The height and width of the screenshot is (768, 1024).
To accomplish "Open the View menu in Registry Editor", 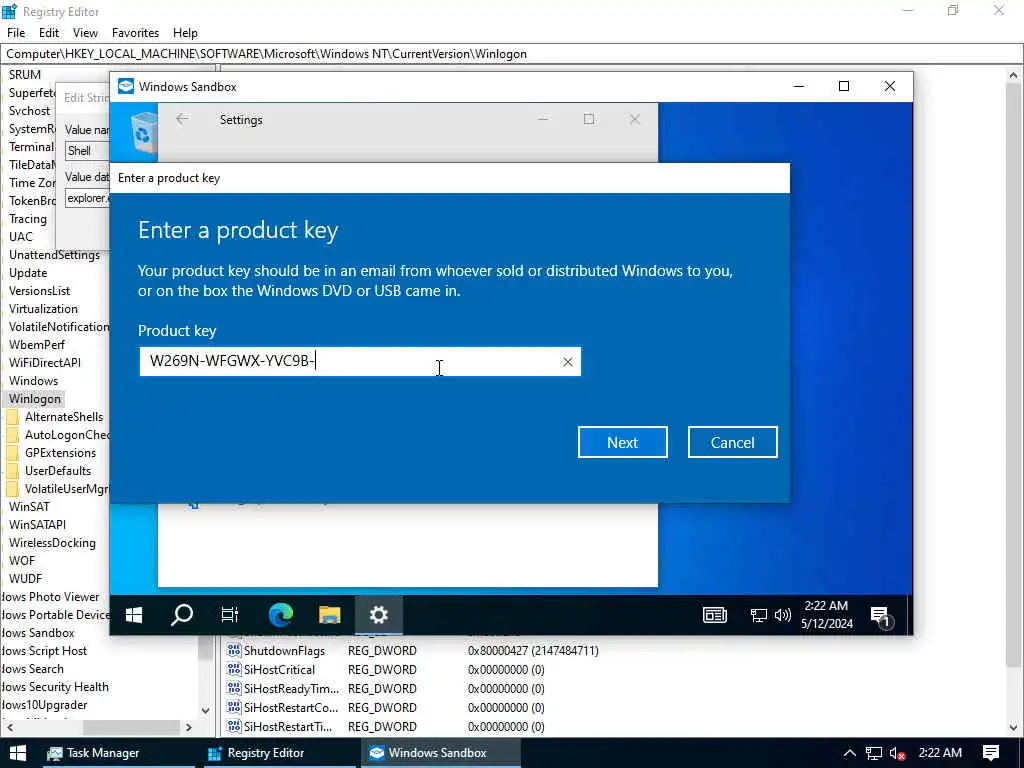I will pyautogui.click(x=85, y=33).
